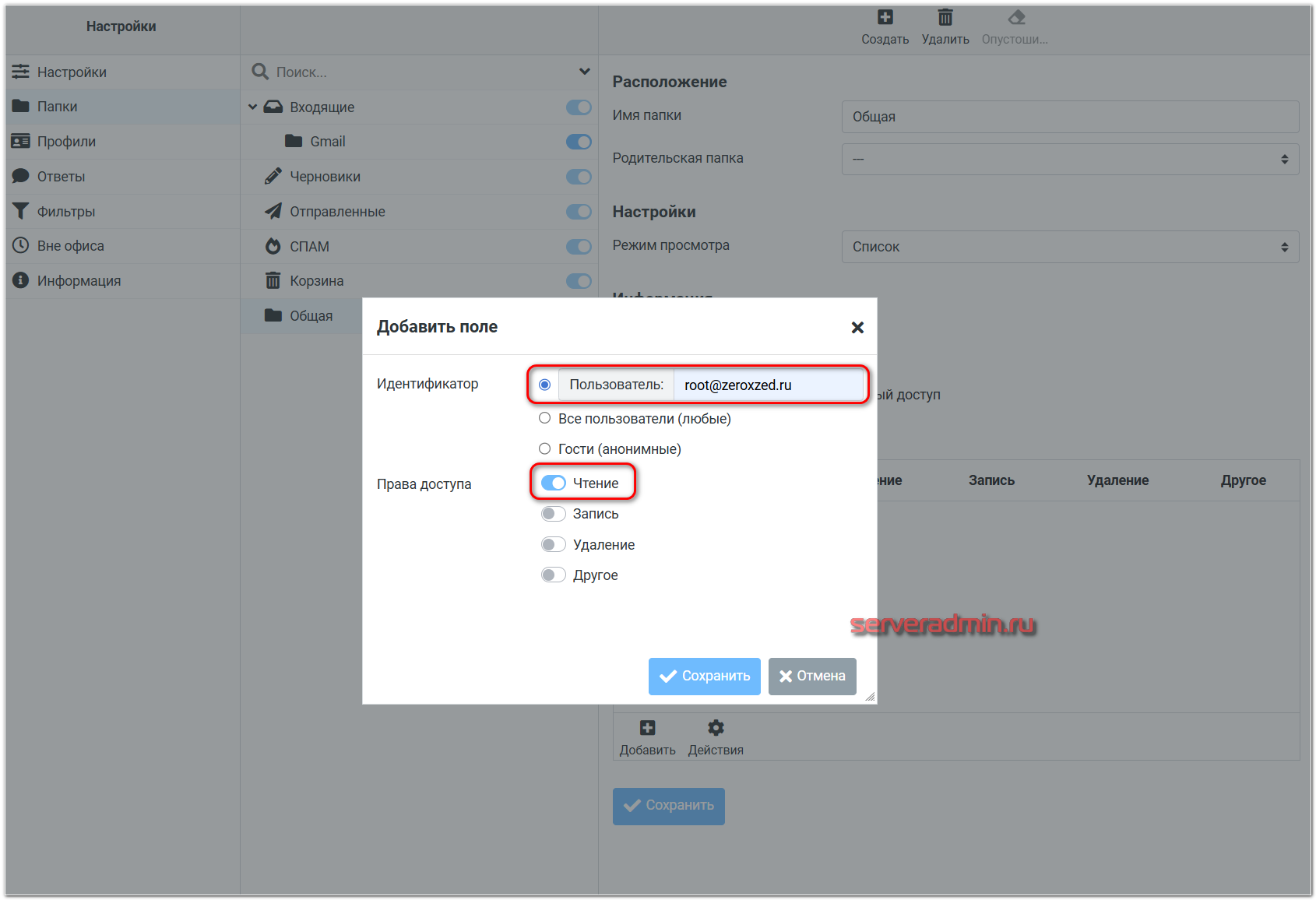Choose Гости (анонимные) radio option
1316x900 pixels.
point(545,449)
